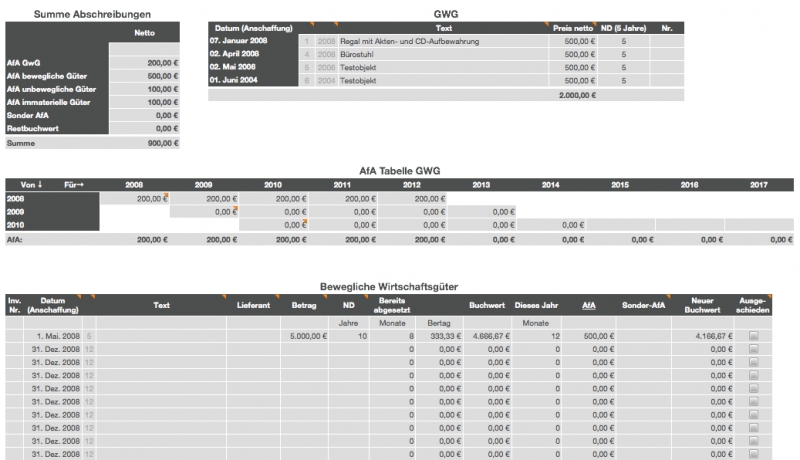Click the GWG total 2.000,00 € cell
This screenshot has height=460, width=800.
pos(575,95)
